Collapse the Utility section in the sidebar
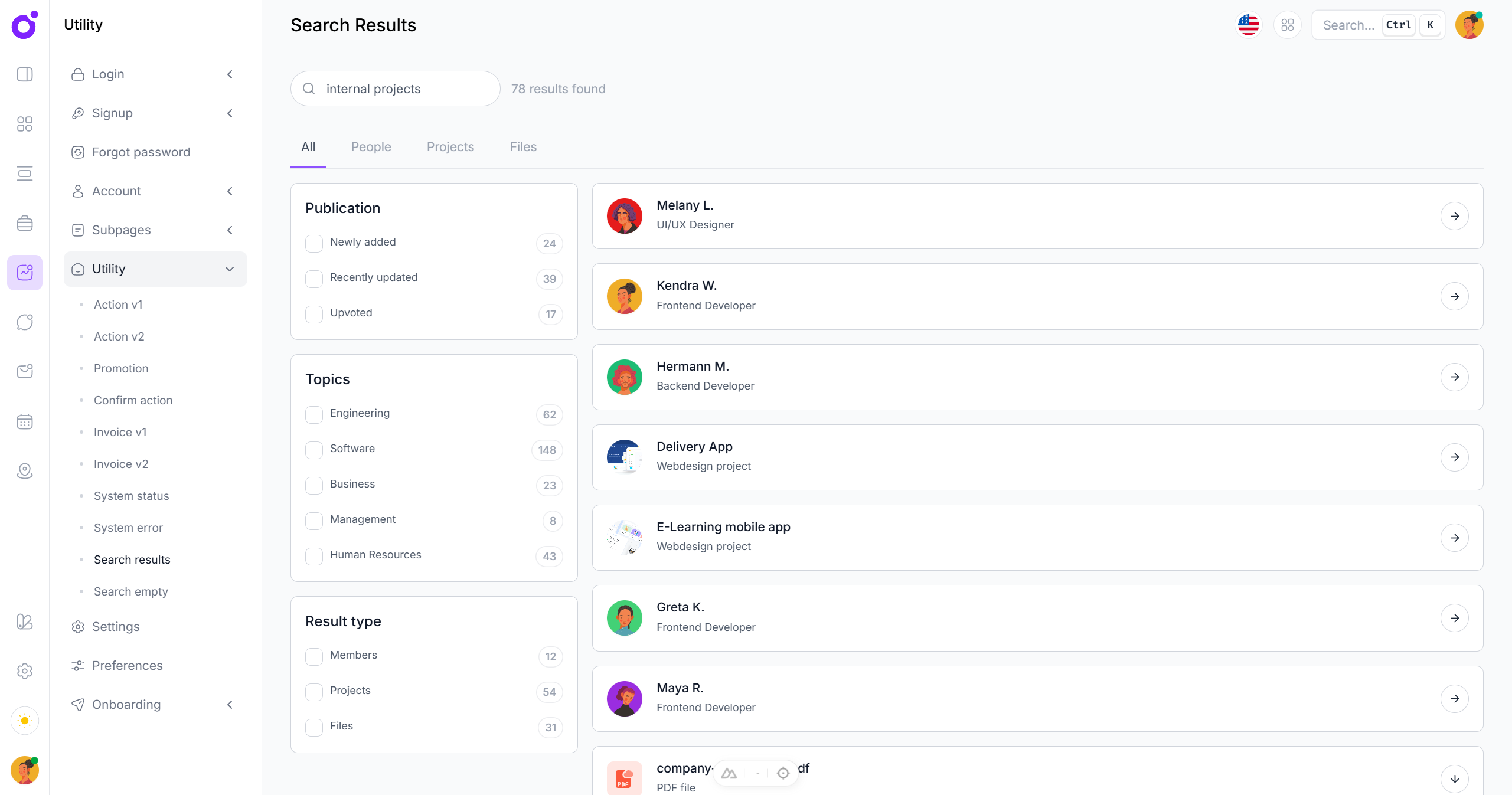Screen dimensions: 1512x795 click(x=230, y=269)
